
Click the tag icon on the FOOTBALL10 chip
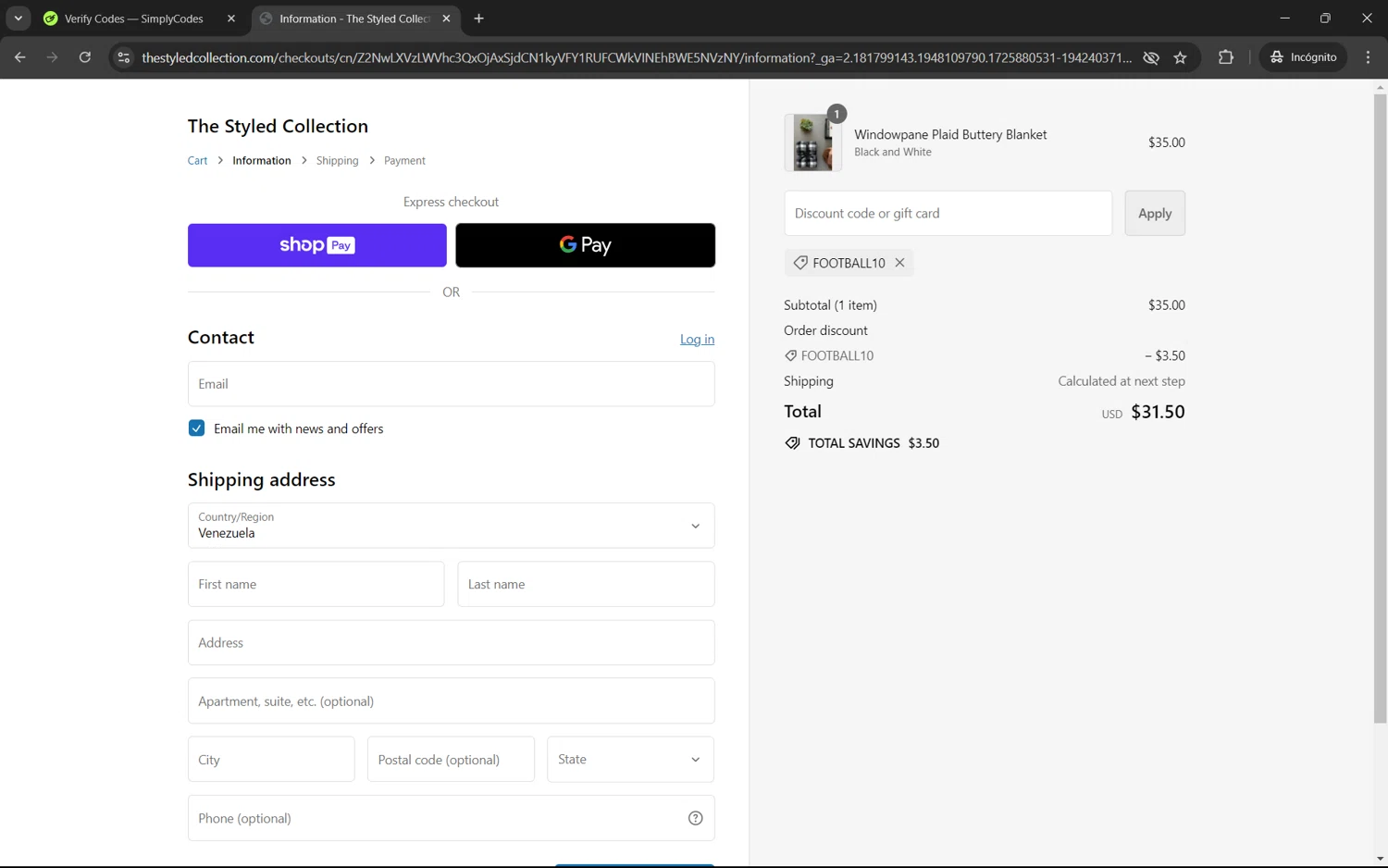(x=800, y=263)
